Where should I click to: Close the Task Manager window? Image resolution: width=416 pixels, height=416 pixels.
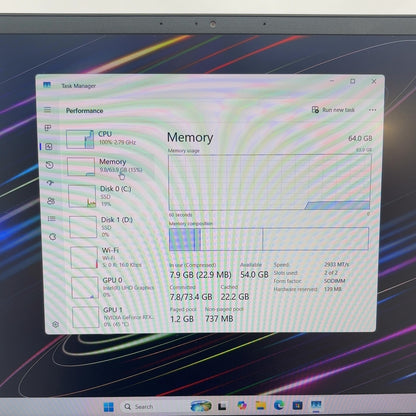pos(374,81)
